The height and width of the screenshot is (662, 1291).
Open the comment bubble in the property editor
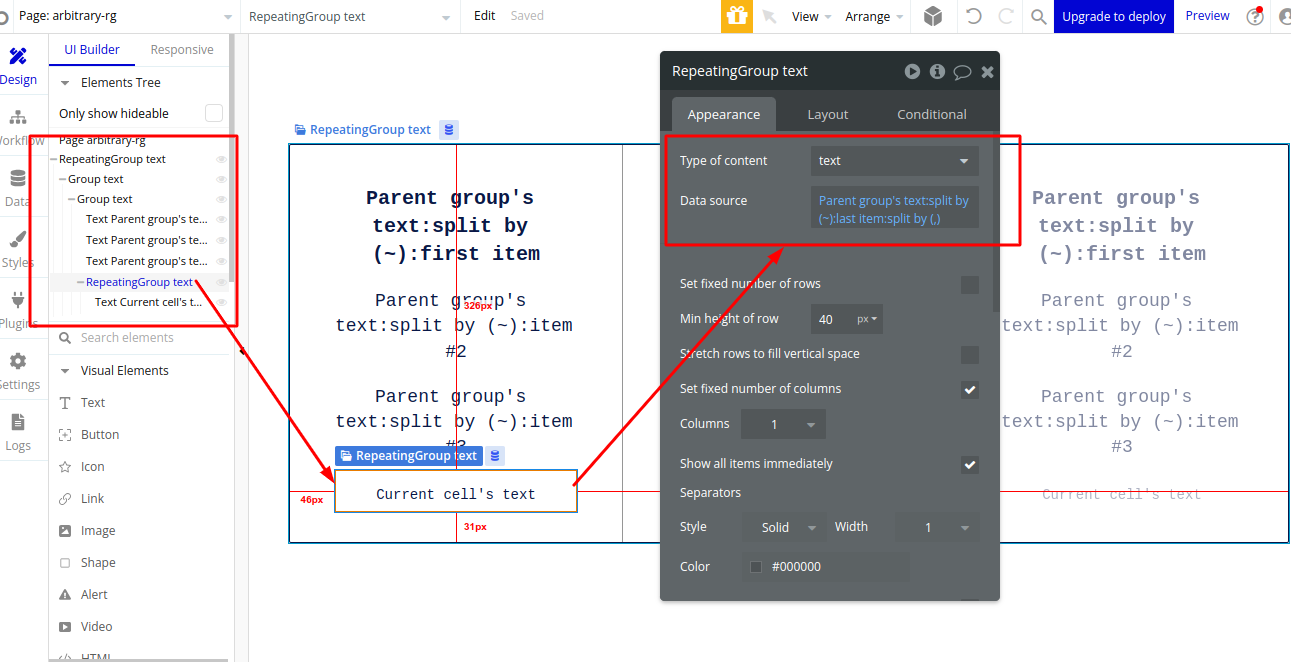[x=962, y=72]
